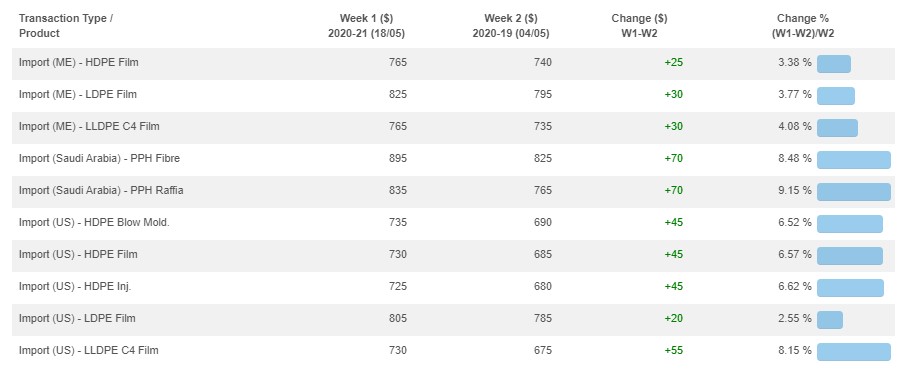Screen dimensions: 904x375
Task: Select Import (US) - HDPE Blow Mold. row
Action: click(453, 224)
